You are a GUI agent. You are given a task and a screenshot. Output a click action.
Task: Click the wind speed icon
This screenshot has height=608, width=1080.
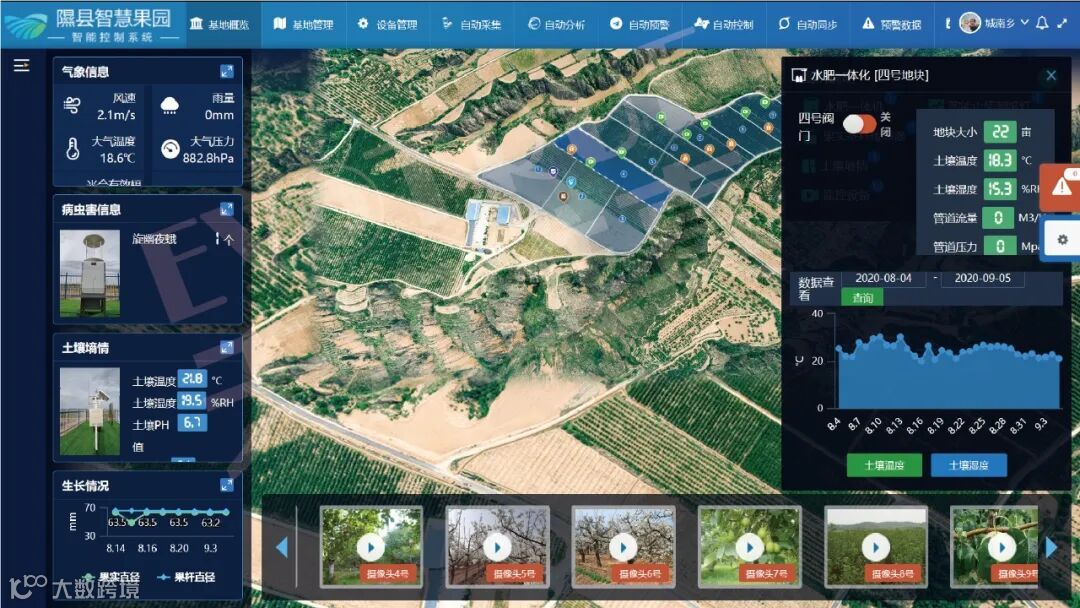tap(72, 105)
